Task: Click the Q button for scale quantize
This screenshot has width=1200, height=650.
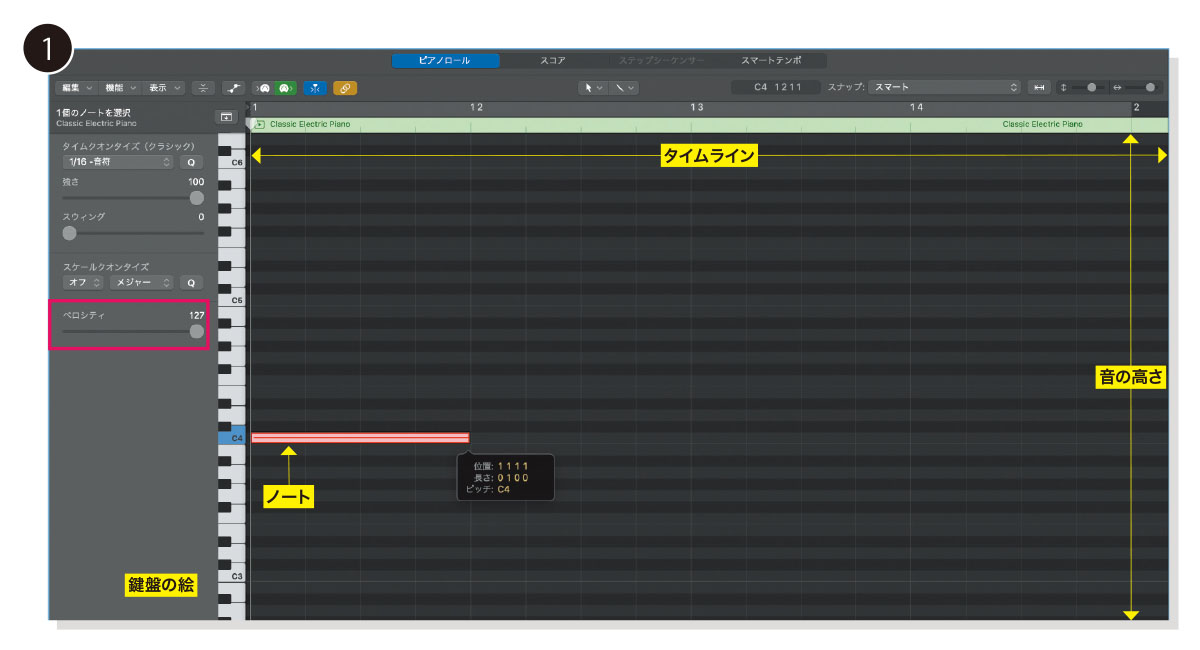Action: 191,283
